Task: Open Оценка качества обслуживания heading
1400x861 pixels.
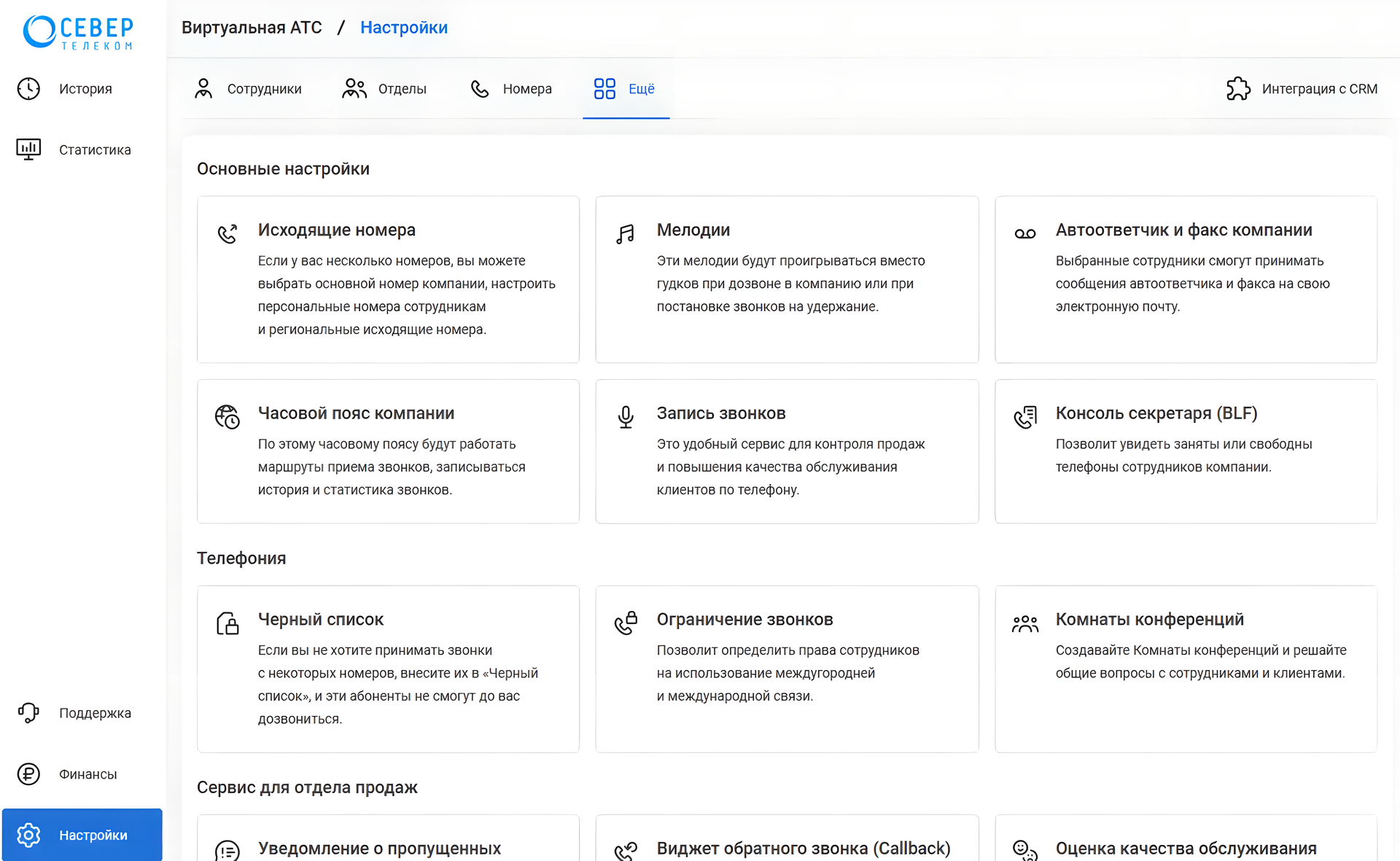Action: 1186,849
